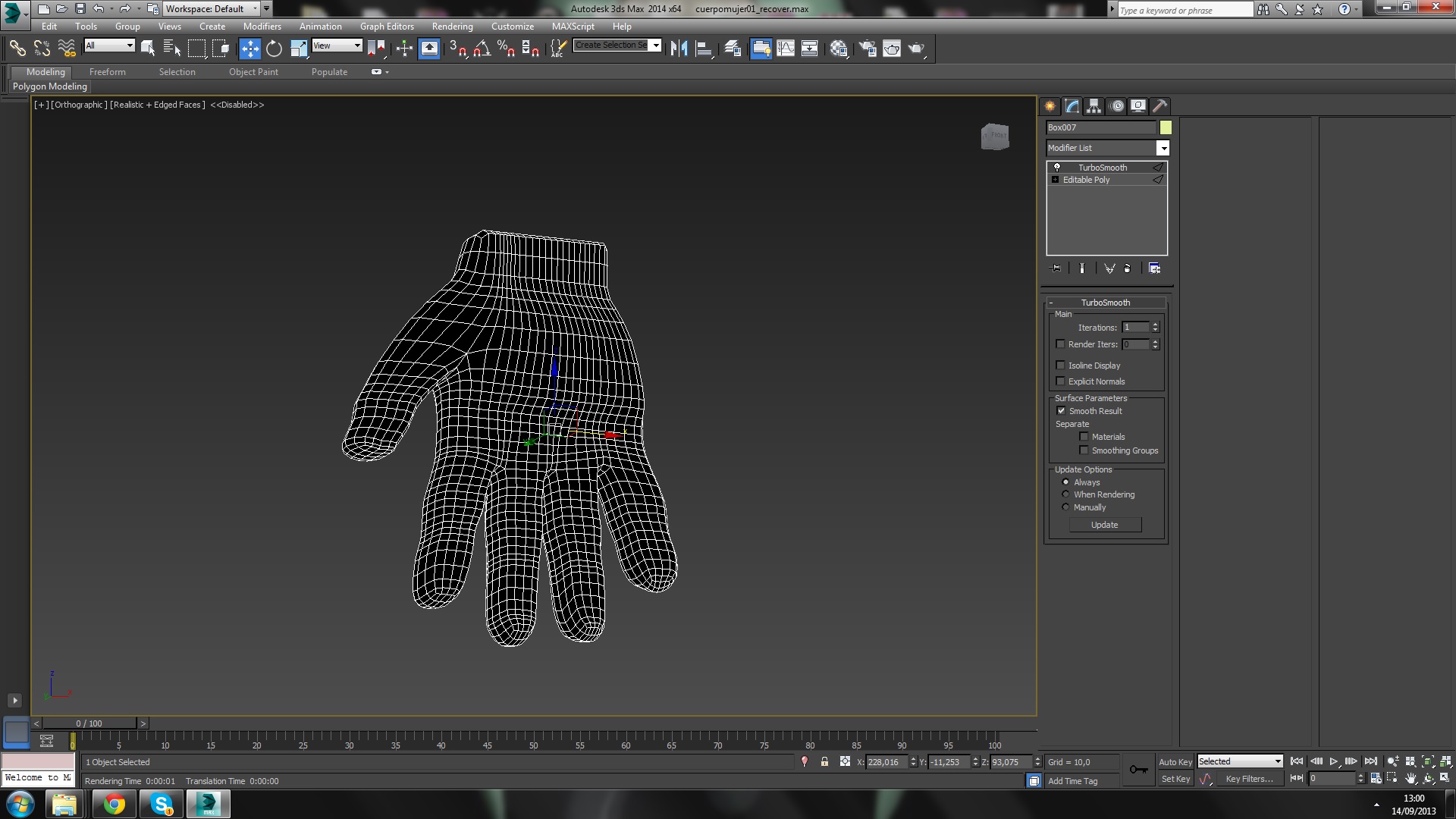Click the Pin Stack icon
Image resolution: width=1456 pixels, height=819 pixels.
coord(1056,268)
